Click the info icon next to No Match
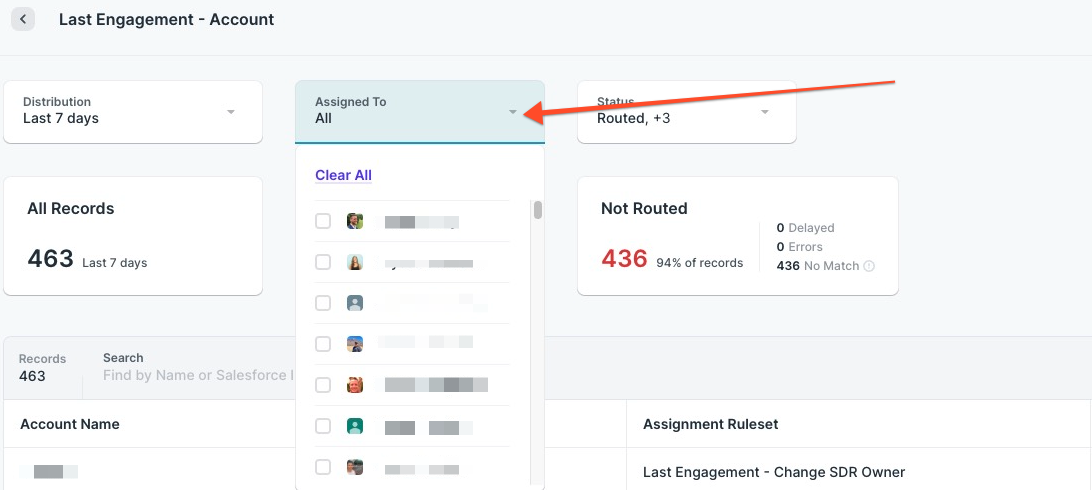The width and height of the screenshot is (1092, 490). 869,267
